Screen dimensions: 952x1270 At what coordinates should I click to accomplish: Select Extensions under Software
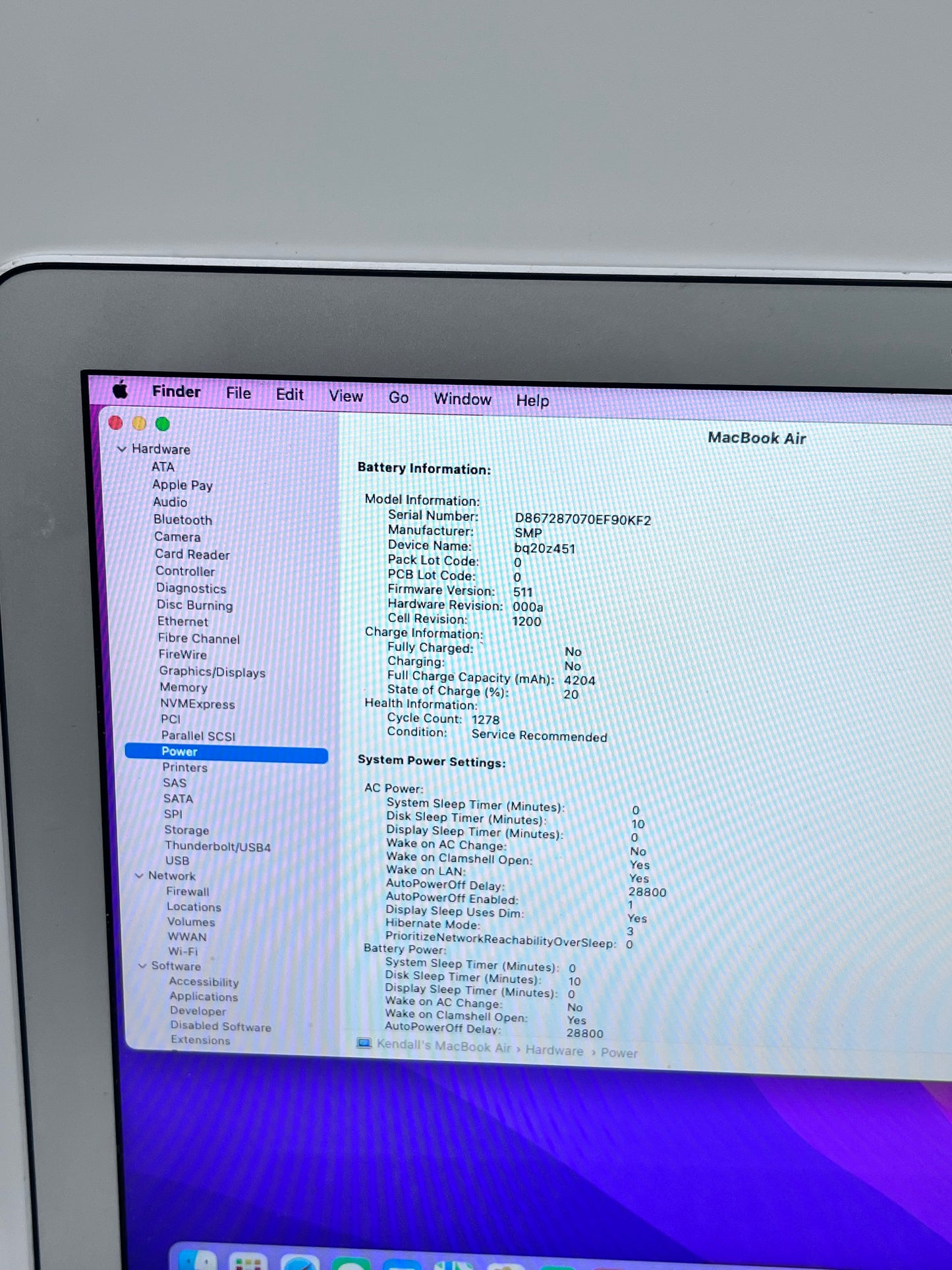point(200,1041)
